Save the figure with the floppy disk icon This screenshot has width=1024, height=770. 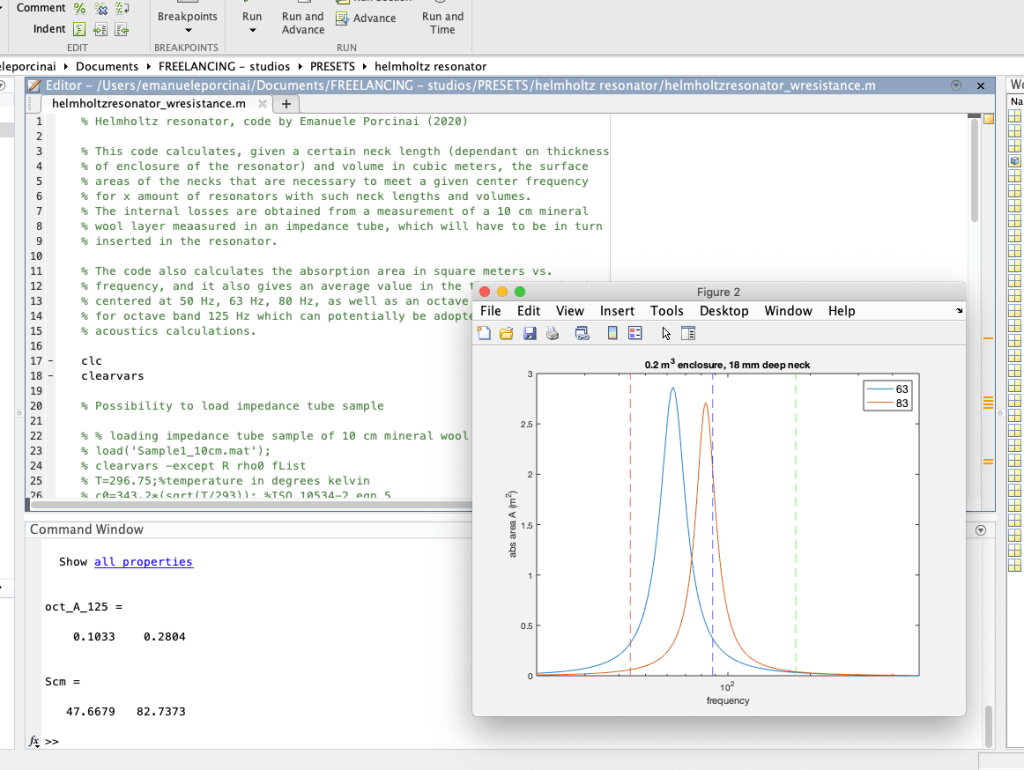529,334
